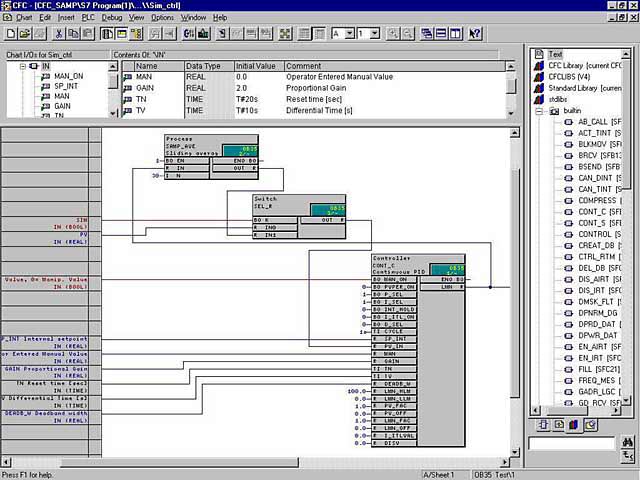Open the Libraries catalog tab (books icon)

click(573, 424)
